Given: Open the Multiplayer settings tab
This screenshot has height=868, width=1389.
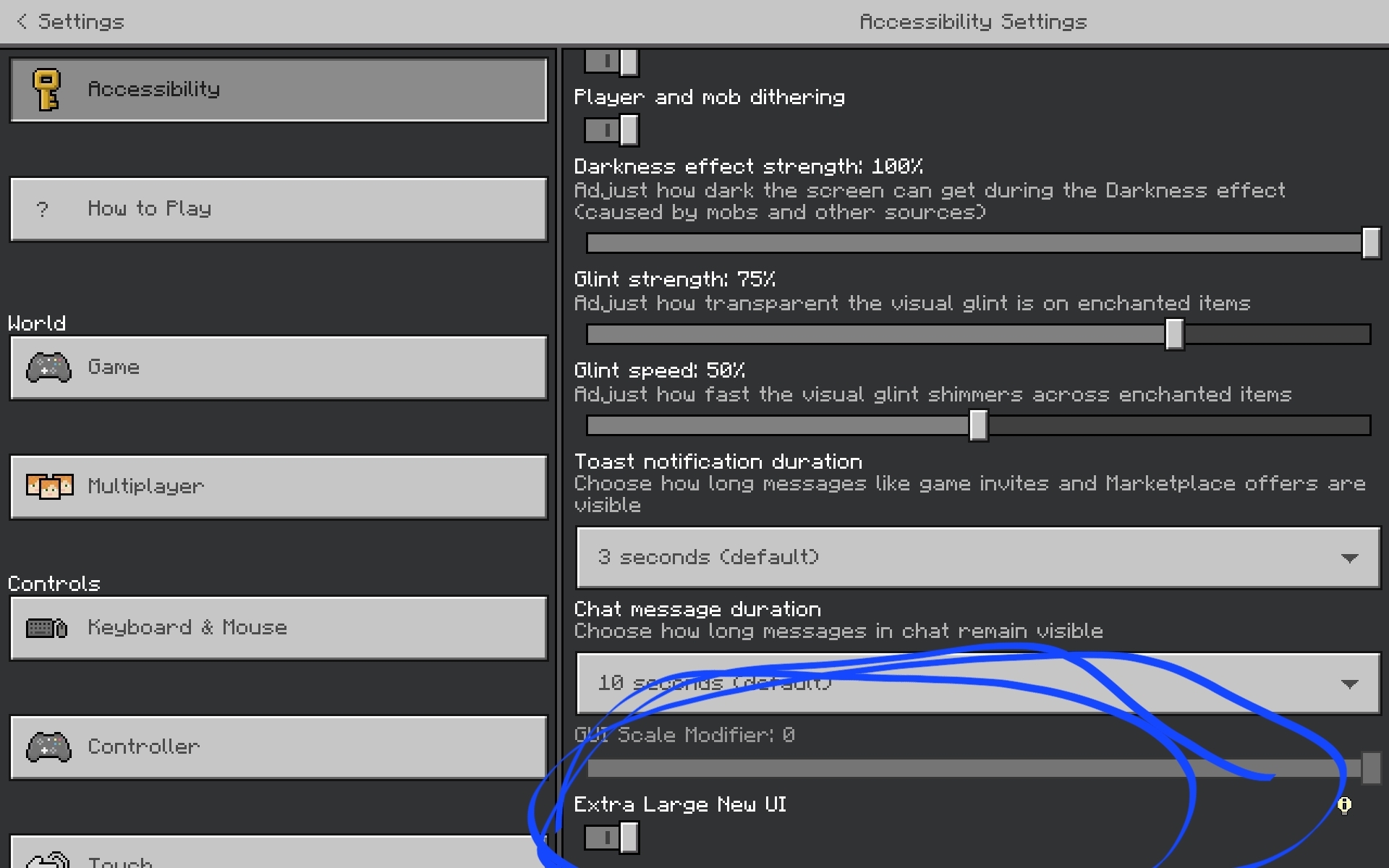Looking at the screenshot, I should pos(279,486).
